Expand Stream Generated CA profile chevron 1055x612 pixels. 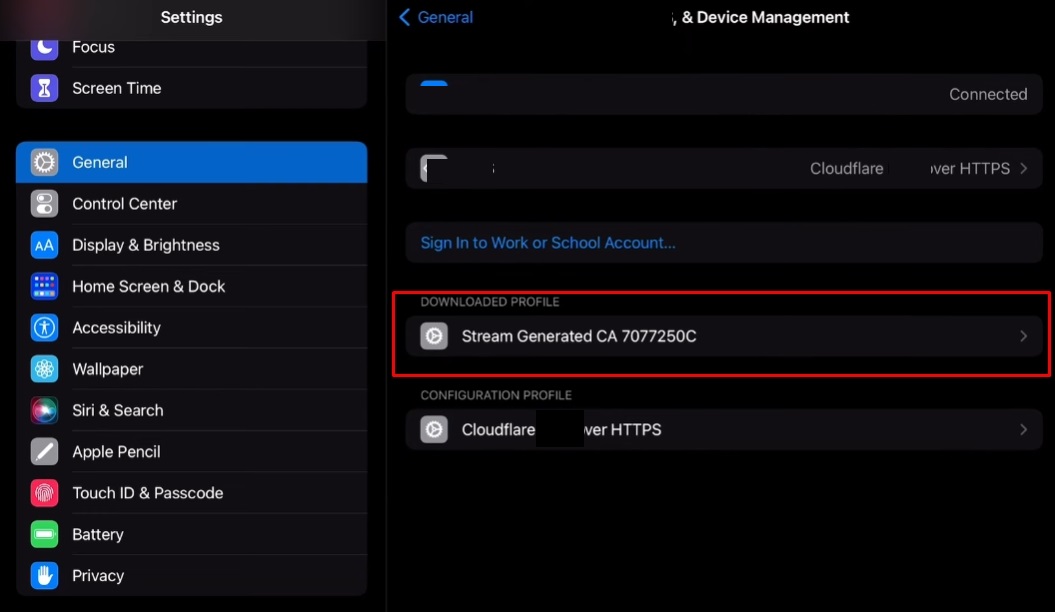click(x=1023, y=337)
